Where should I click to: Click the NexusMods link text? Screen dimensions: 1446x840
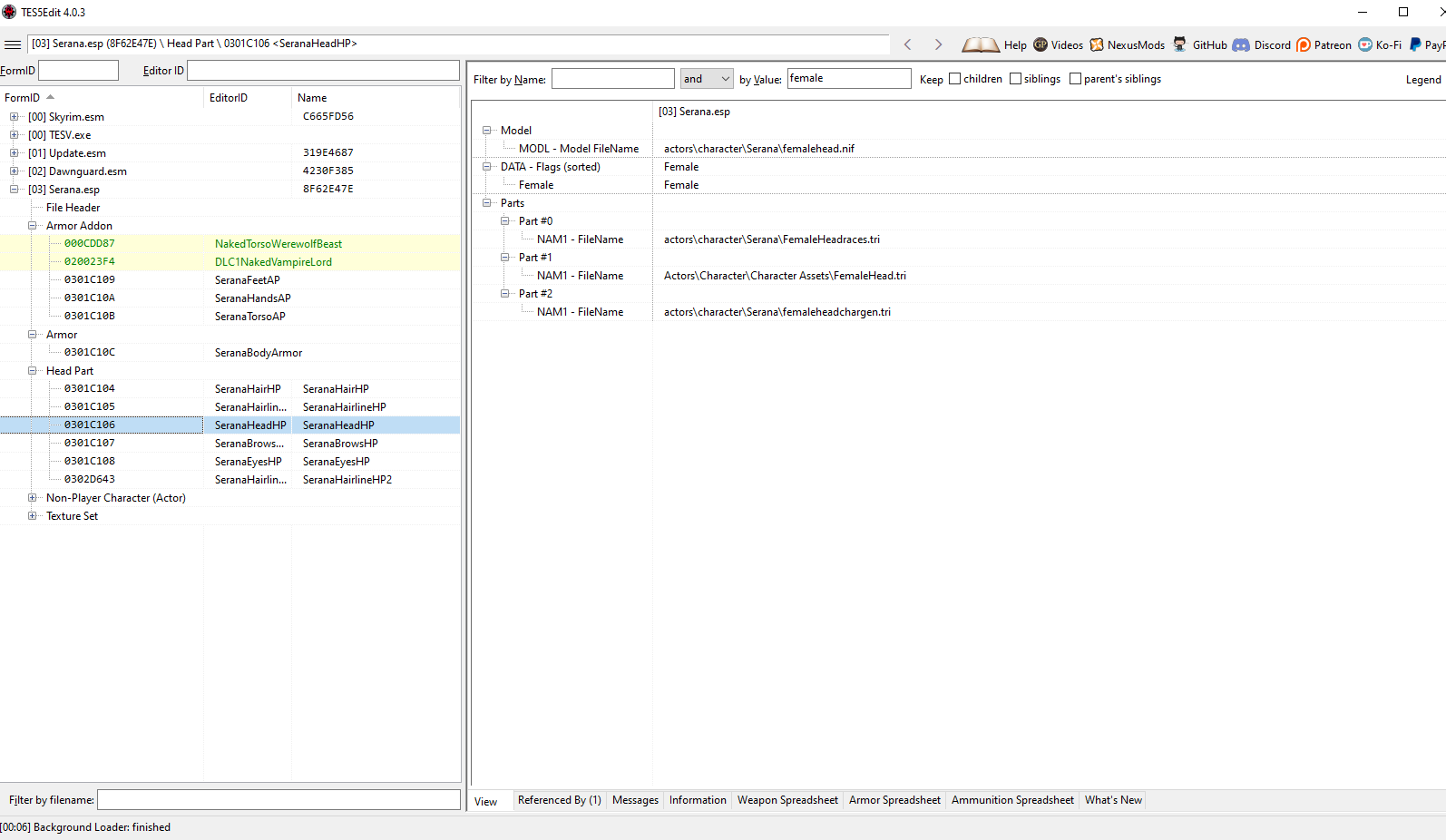coord(1136,45)
